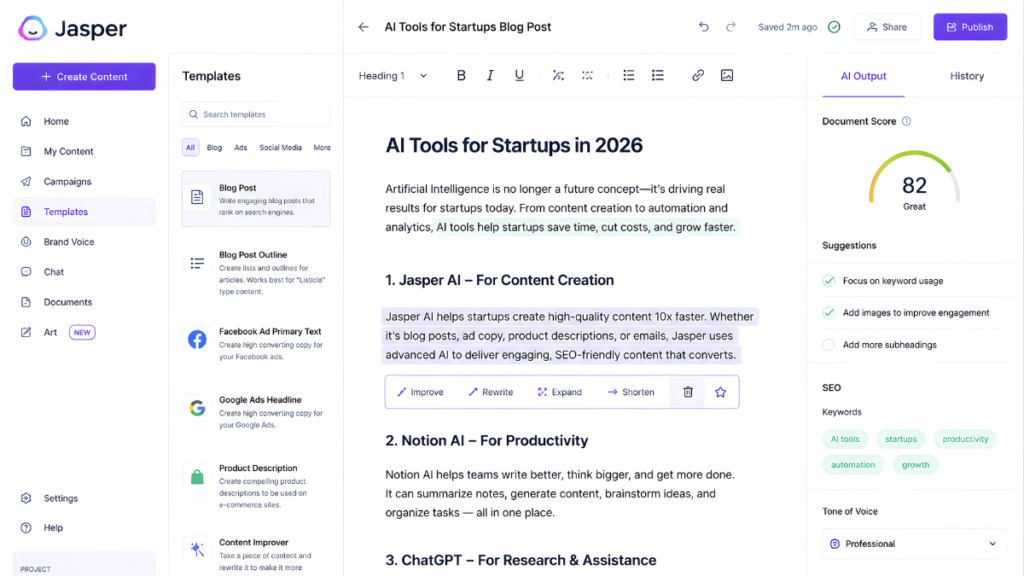
Task: Click the Jasper logo icon
Action: pos(32,28)
